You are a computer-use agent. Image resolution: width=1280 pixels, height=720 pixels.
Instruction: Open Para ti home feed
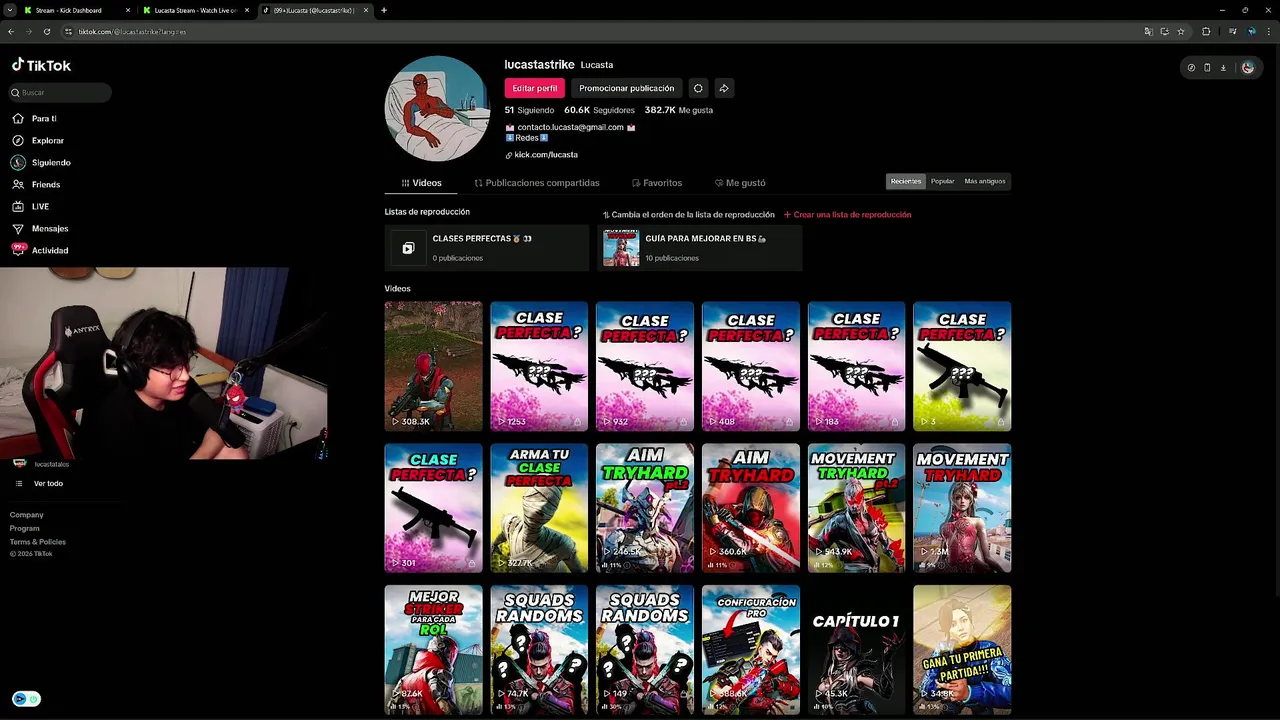tap(34, 118)
